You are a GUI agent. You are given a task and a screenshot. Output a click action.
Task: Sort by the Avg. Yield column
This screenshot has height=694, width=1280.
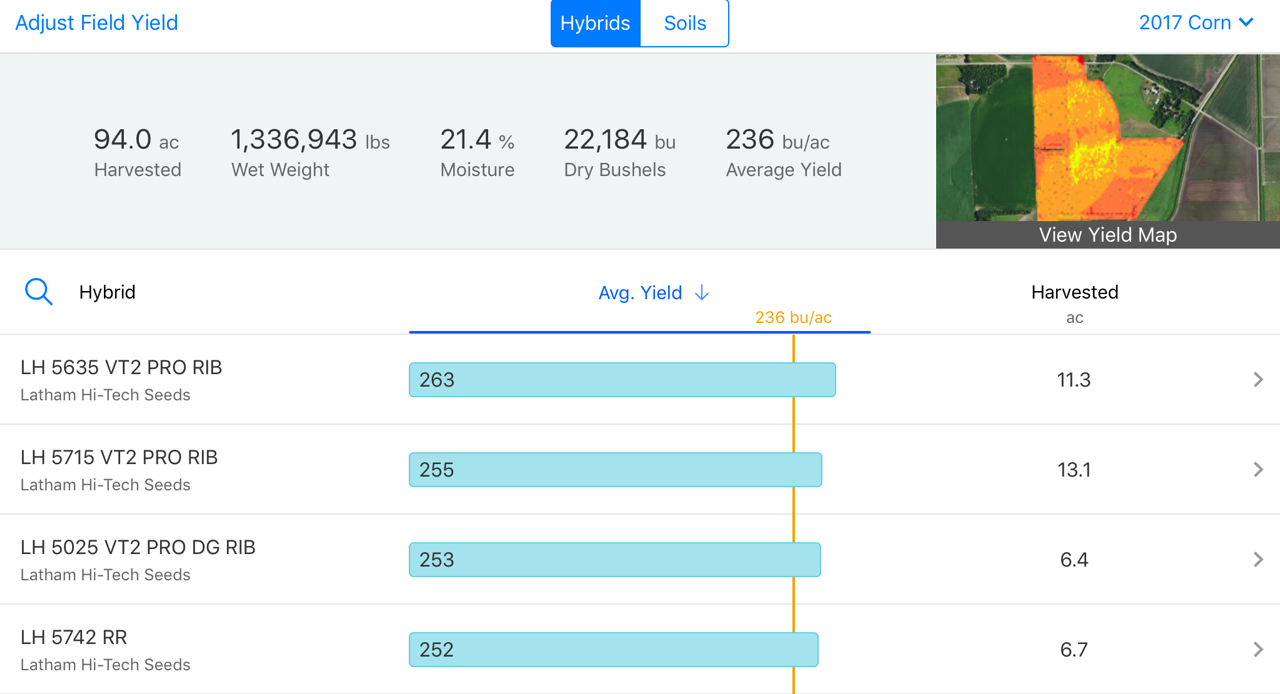click(x=640, y=292)
